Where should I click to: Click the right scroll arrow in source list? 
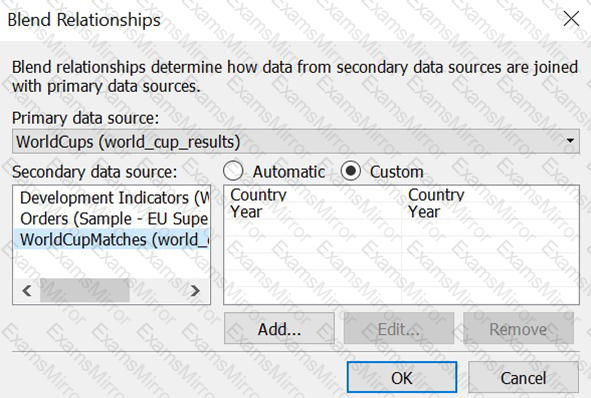(195, 291)
